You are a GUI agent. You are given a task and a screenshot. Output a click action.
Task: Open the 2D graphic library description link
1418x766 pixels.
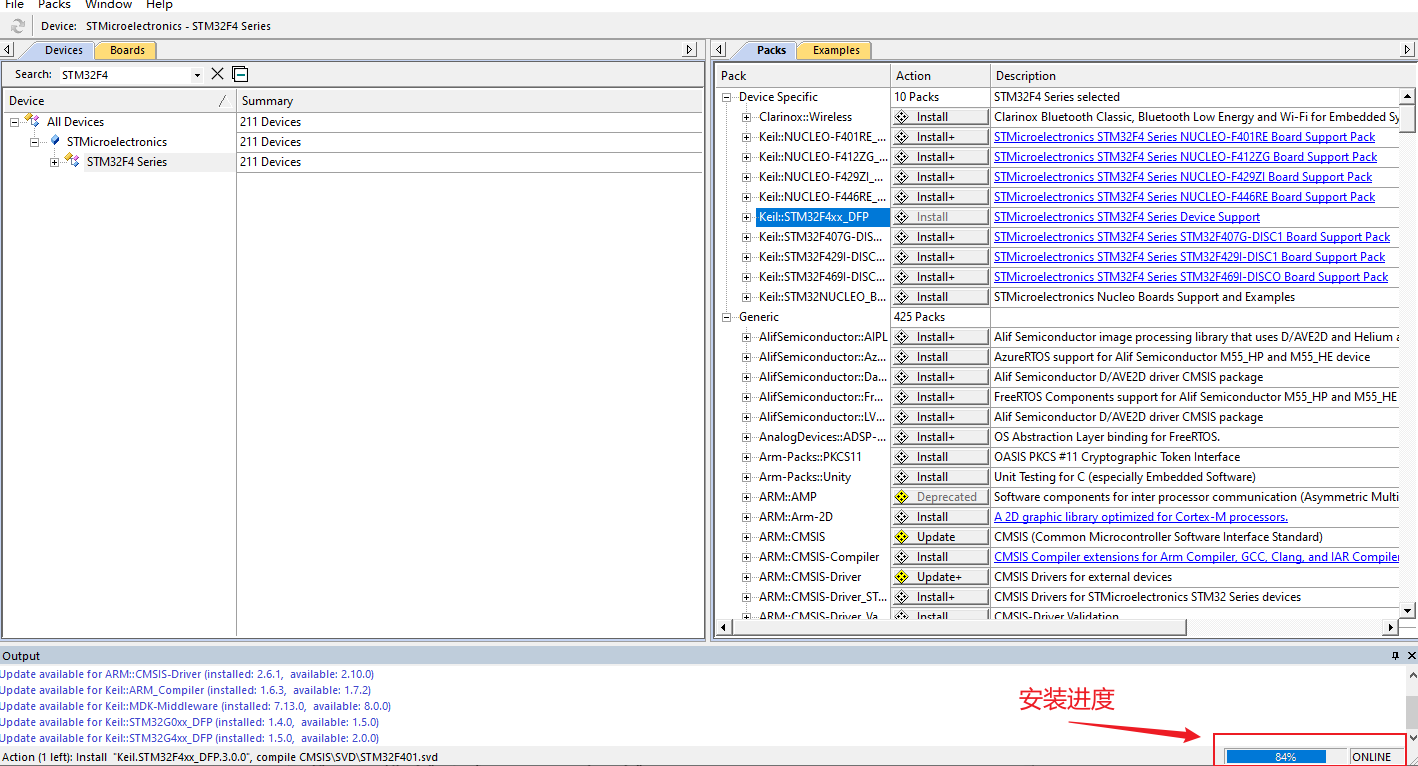click(x=1141, y=517)
